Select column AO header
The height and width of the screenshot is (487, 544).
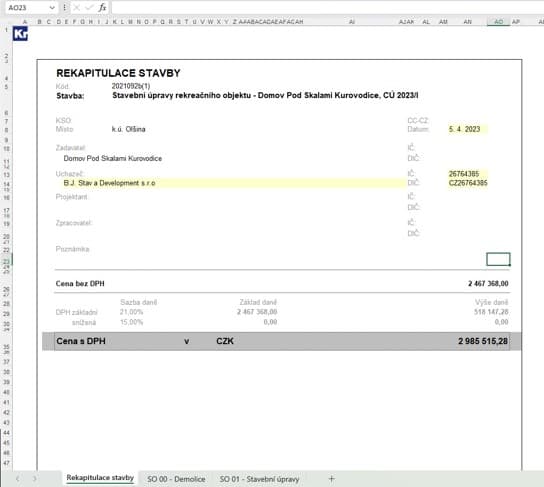tap(498, 22)
